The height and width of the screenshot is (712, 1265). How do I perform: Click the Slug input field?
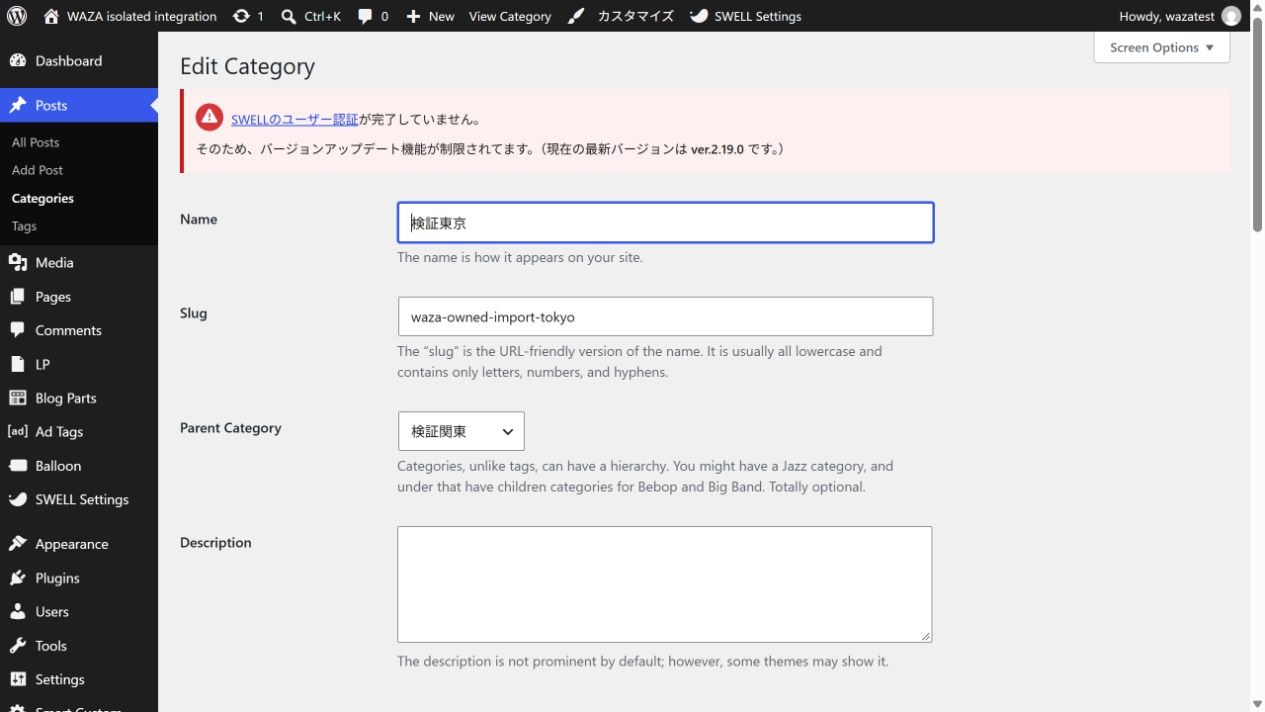(x=666, y=317)
